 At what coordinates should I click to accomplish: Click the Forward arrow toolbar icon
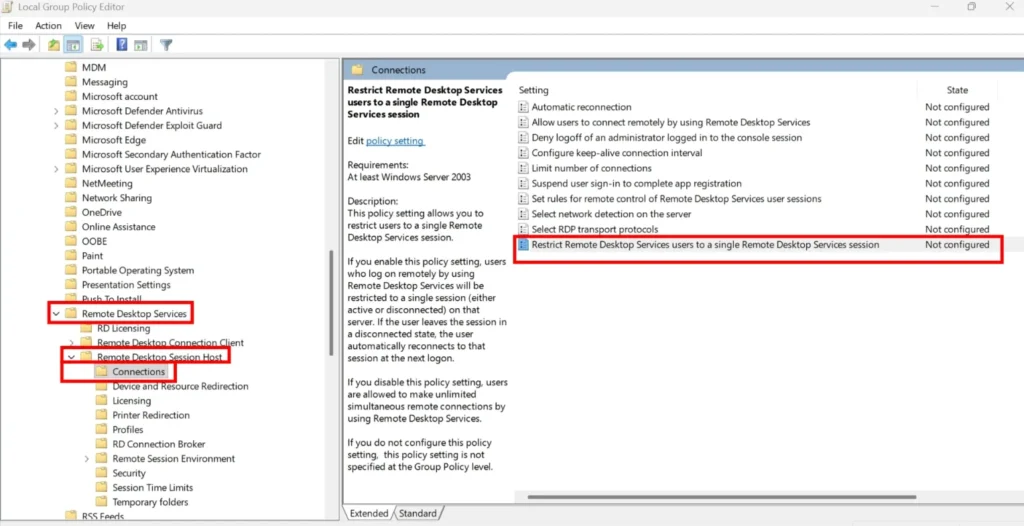click(27, 45)
